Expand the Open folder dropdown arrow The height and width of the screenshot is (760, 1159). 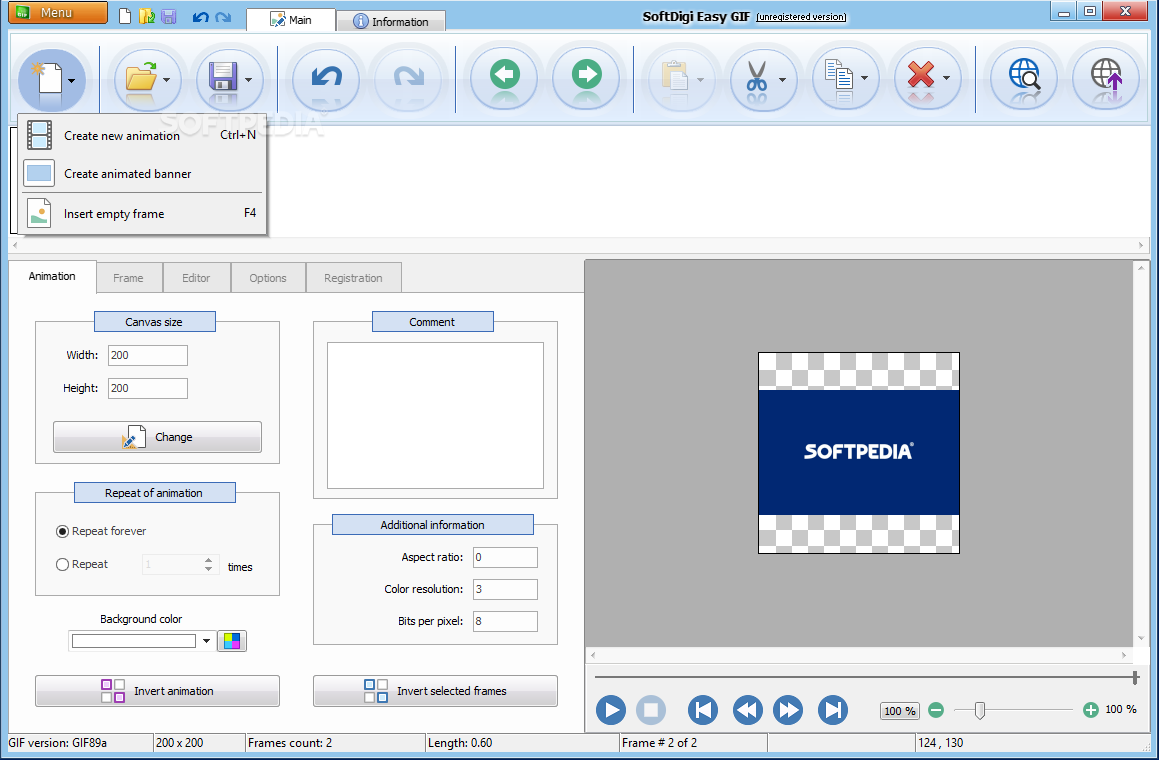click(166, 80)
